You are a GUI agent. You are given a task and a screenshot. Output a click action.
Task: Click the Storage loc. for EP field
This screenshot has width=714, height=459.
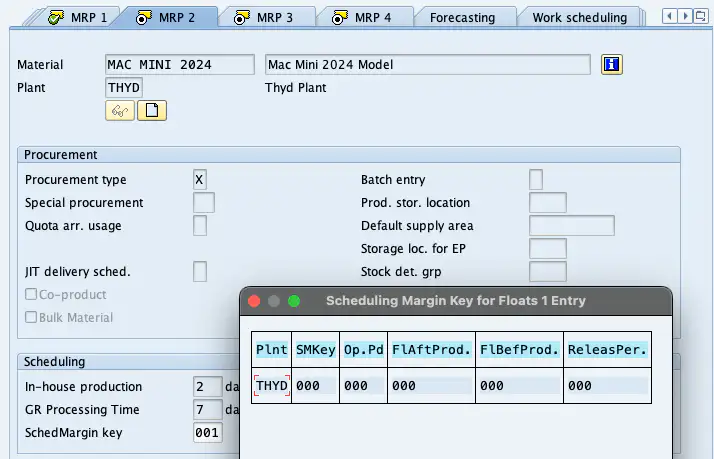click(x=548, y=249)
